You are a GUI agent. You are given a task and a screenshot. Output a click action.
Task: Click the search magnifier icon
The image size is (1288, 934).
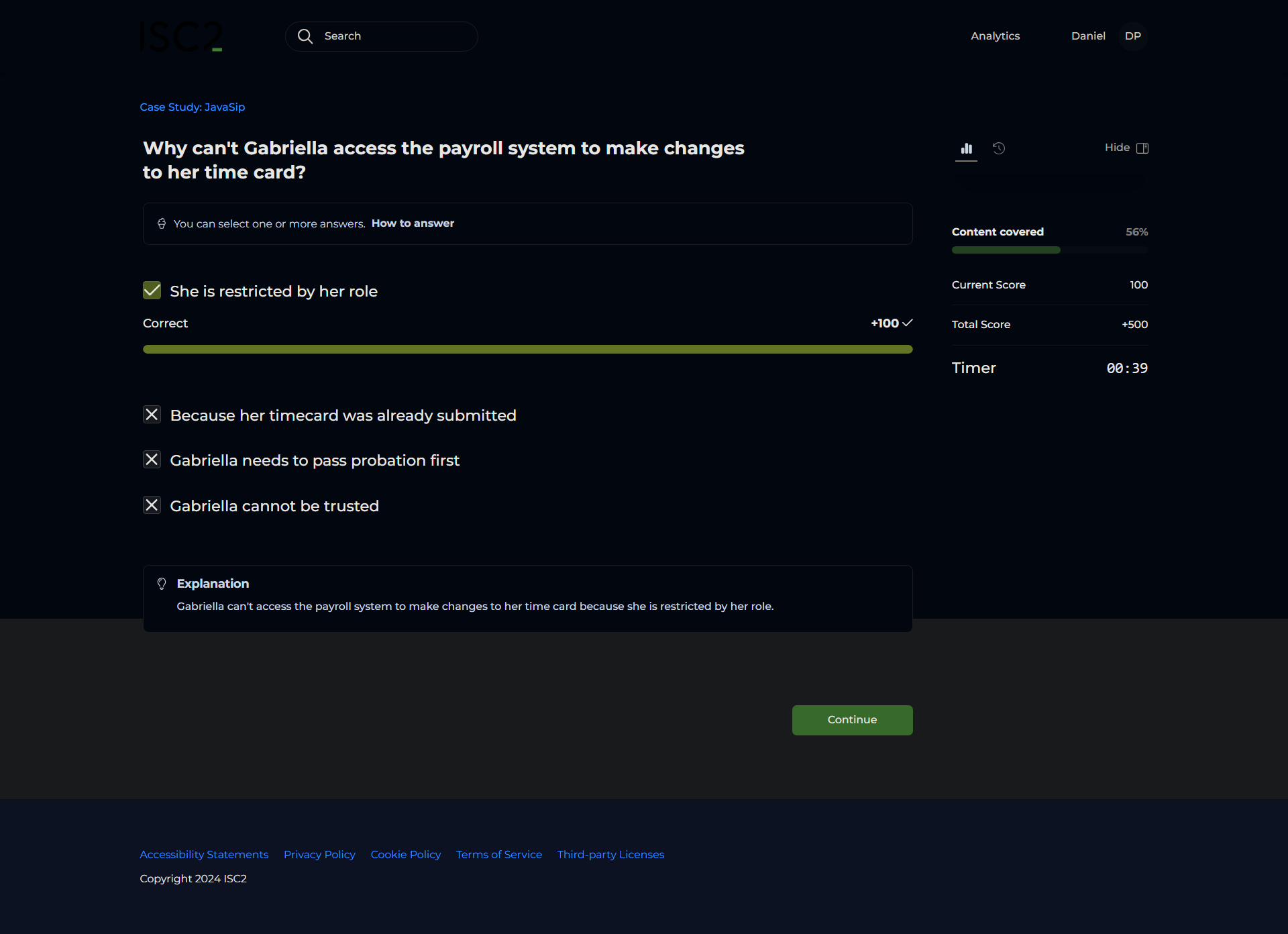coord(305,36)
